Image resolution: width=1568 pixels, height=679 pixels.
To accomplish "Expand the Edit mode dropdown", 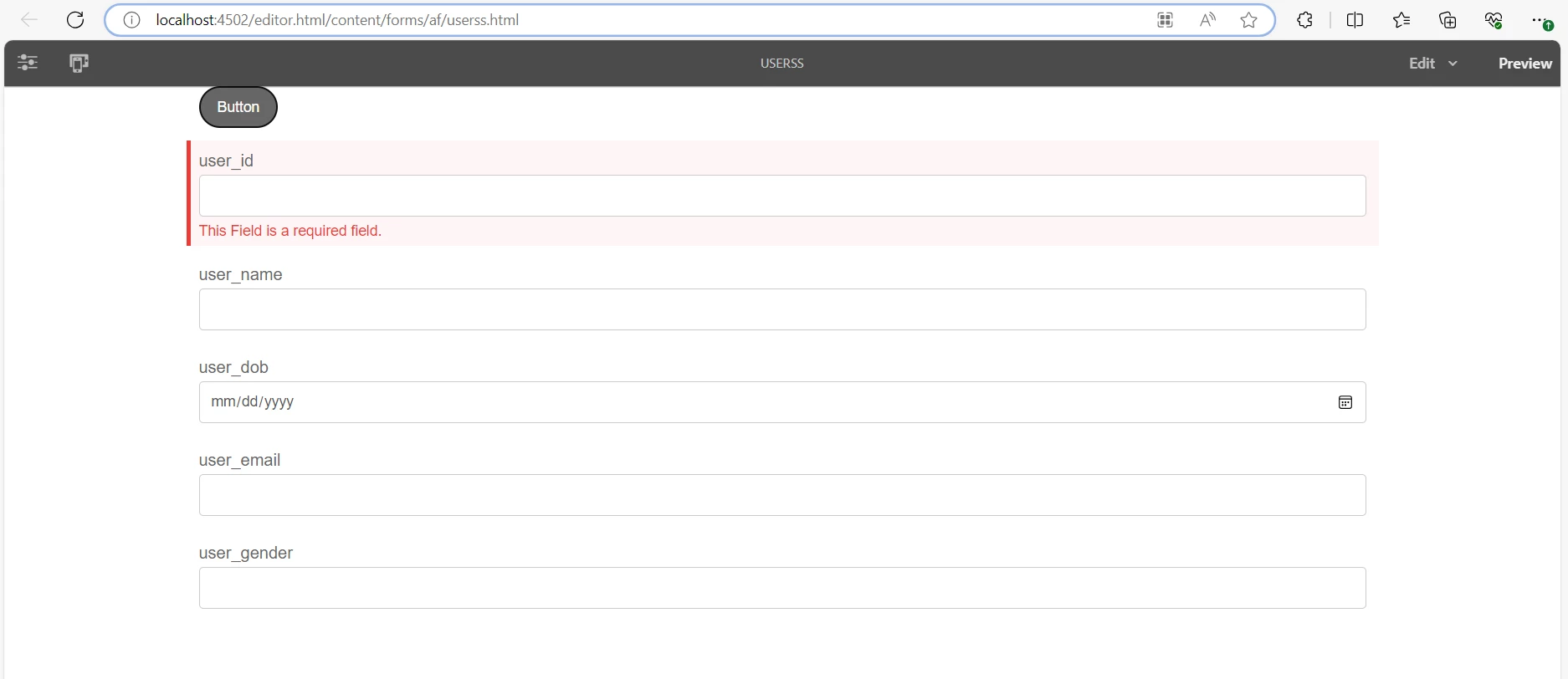I will tap(1433, 64).
